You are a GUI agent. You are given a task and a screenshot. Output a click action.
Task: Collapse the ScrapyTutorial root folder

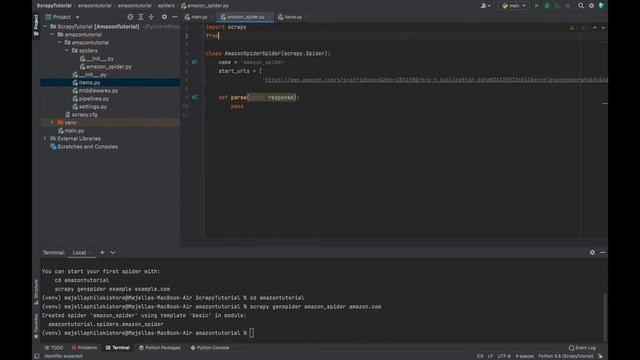coord(45,27)
